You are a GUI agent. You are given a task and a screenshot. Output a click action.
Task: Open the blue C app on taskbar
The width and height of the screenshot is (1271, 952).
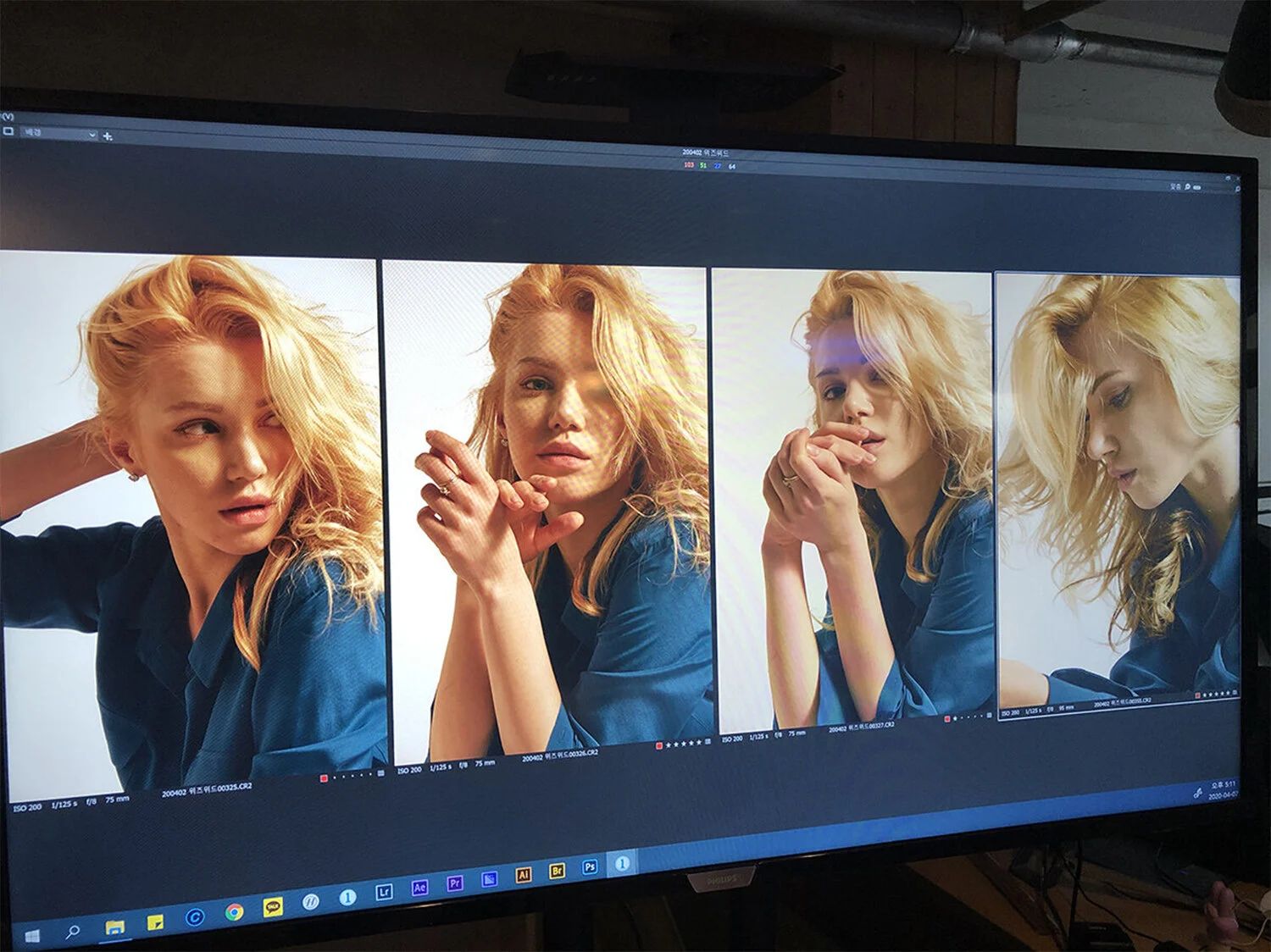195,917
